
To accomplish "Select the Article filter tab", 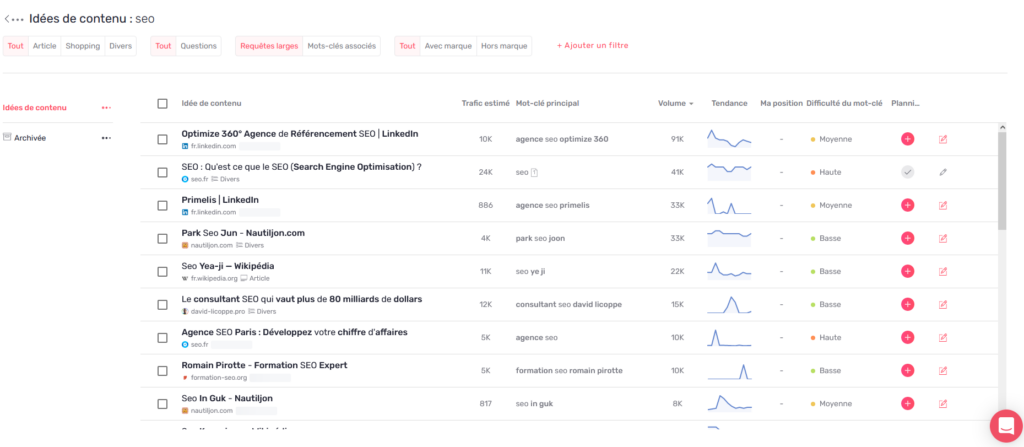I will [44, 46].
